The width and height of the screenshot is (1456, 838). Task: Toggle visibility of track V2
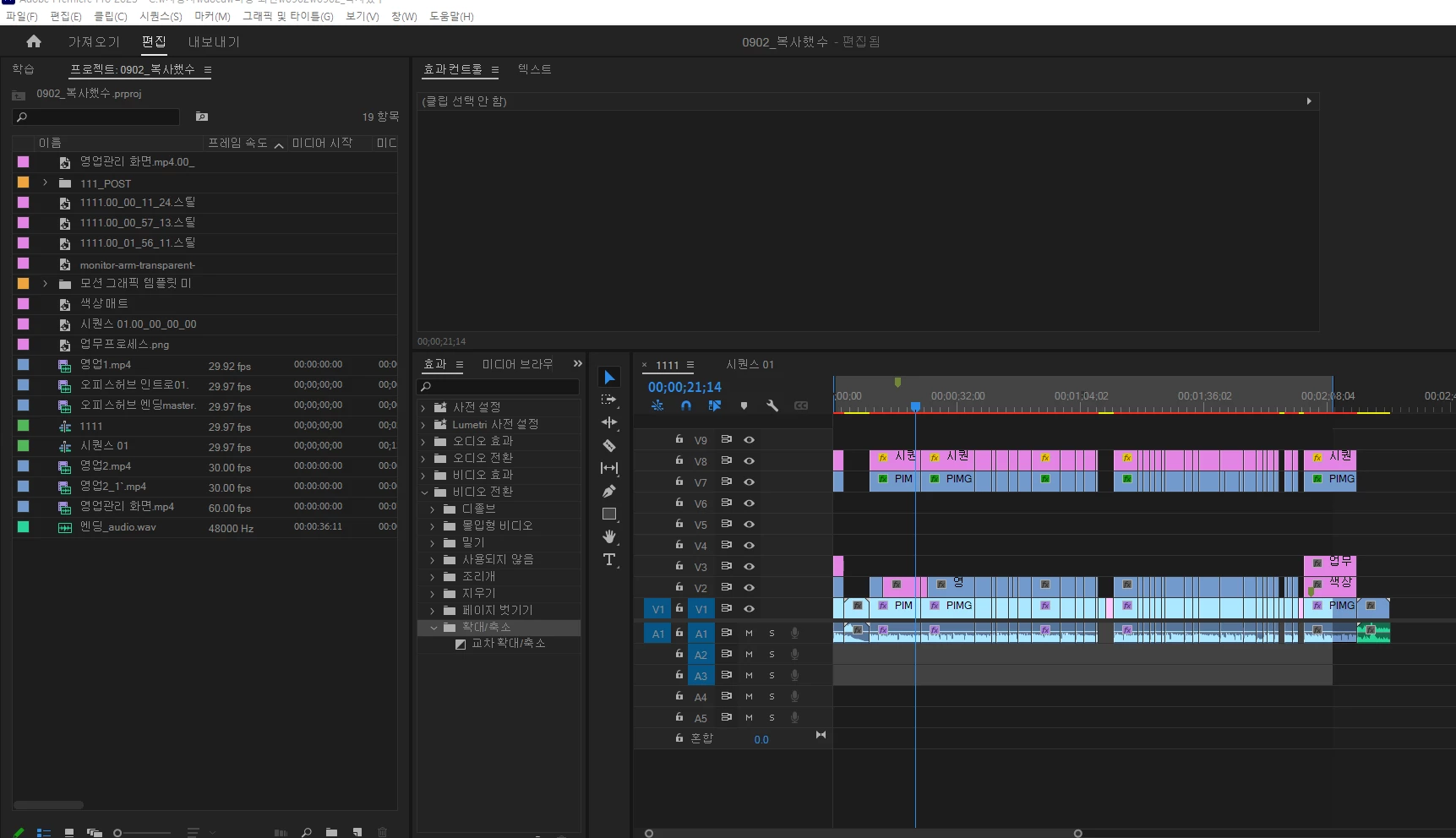[749, 587]
